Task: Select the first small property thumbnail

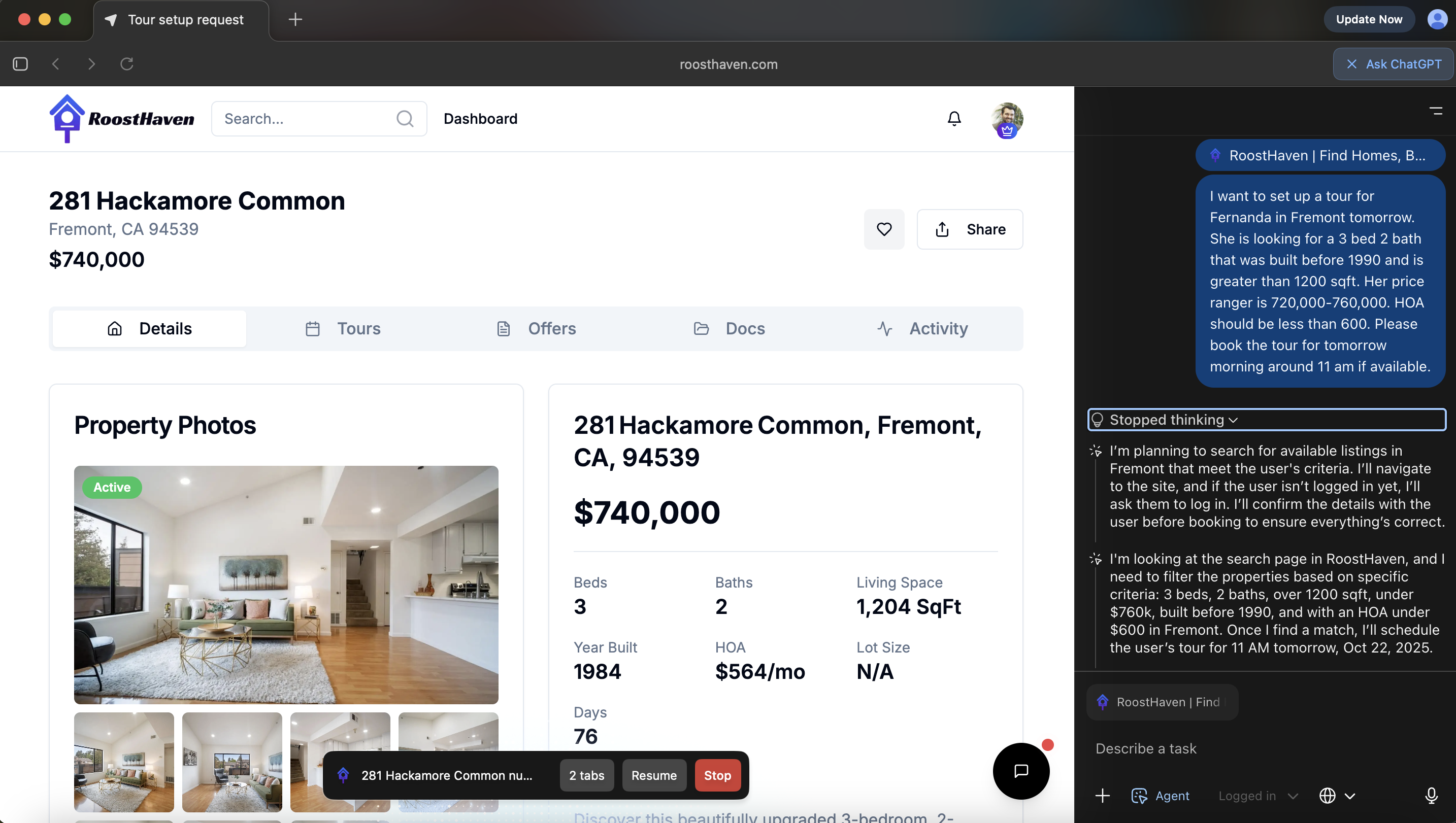Action: point(124,762)
